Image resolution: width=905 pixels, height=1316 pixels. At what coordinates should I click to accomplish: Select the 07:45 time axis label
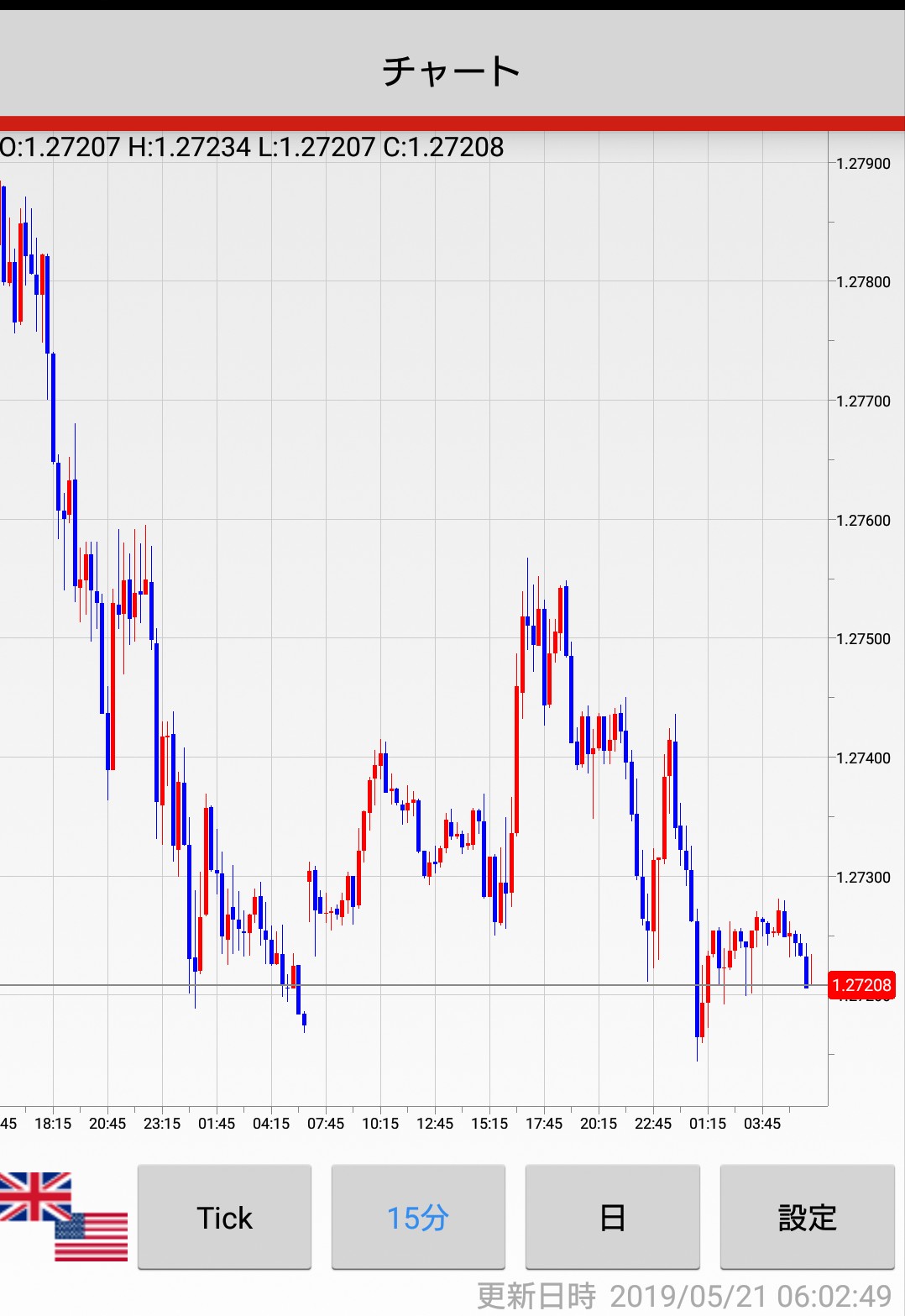coord(326,1124)
